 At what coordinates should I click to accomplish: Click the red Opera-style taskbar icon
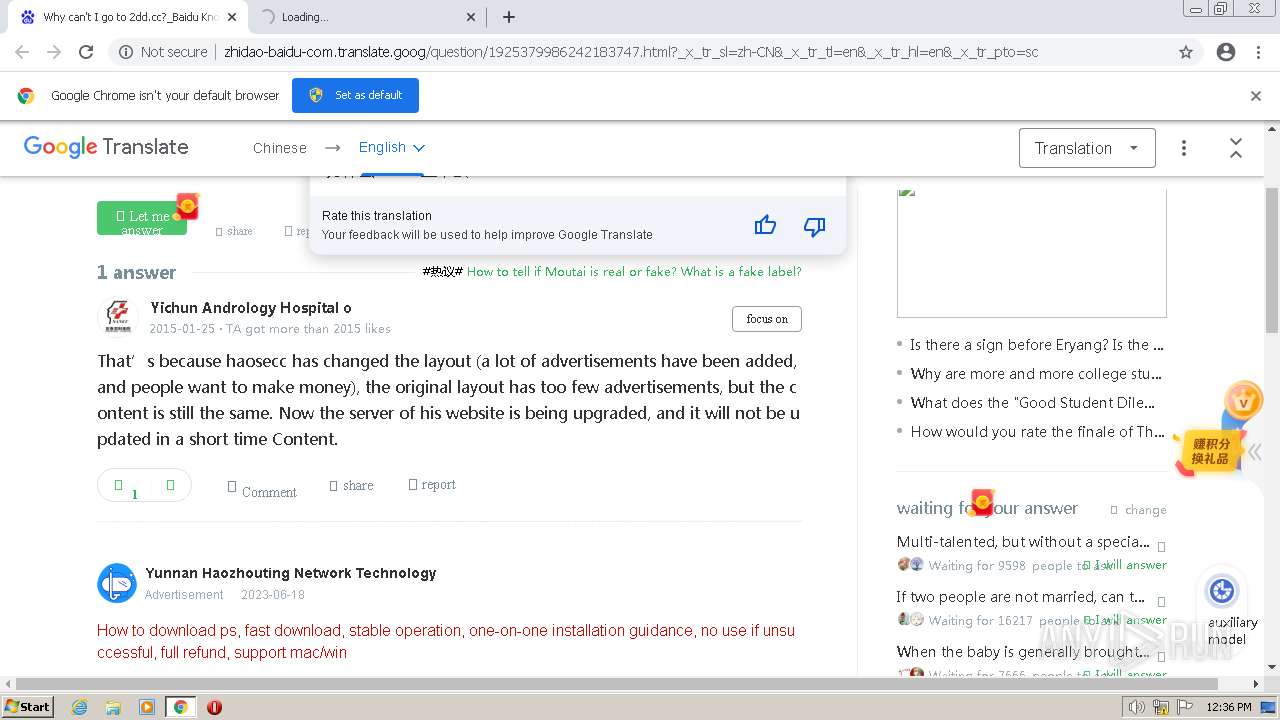[x=214, y=707]
